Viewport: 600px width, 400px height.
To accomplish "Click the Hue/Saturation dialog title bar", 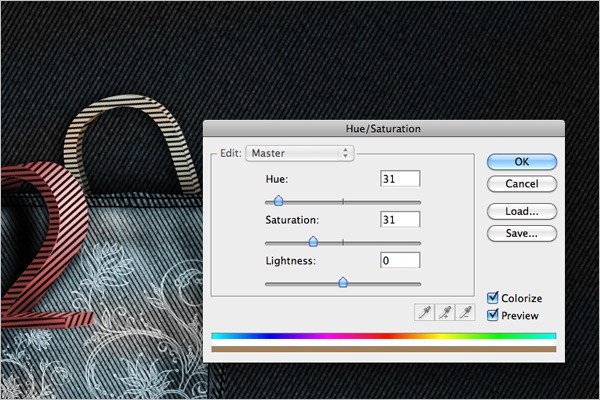I will (383, 129).
